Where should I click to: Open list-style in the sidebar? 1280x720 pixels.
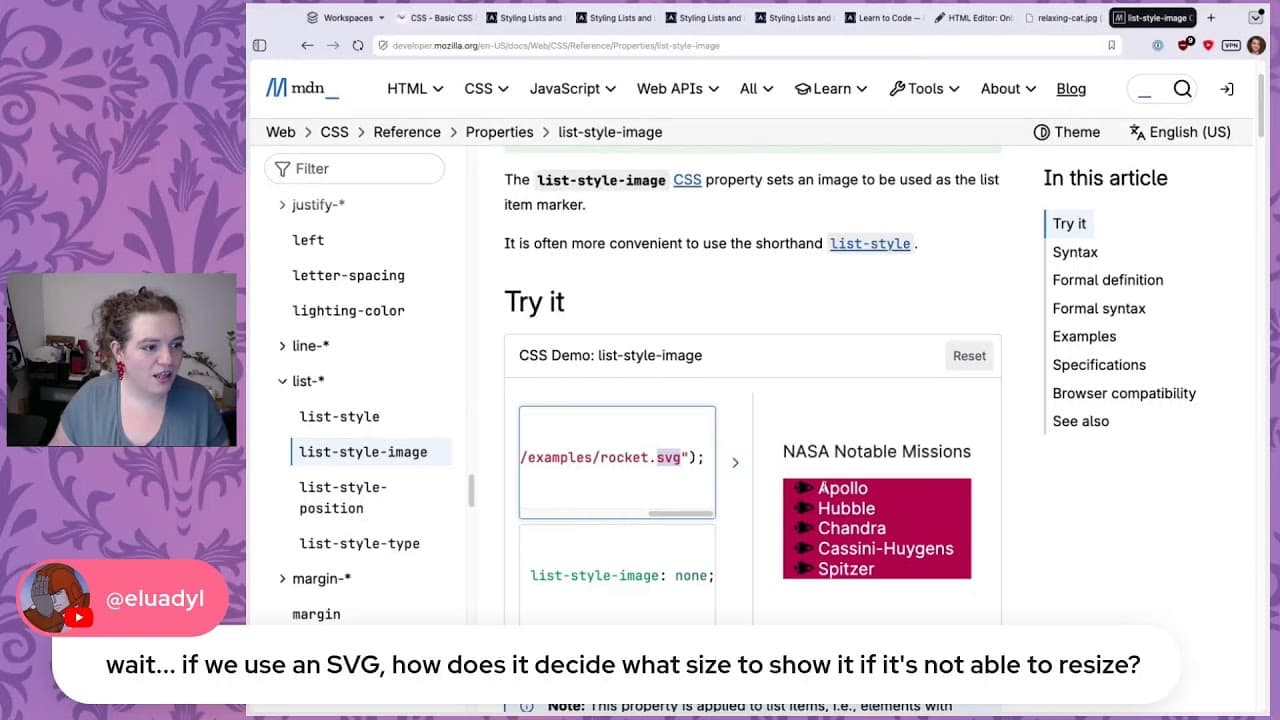pyautogui.click(x=339, y=416)
